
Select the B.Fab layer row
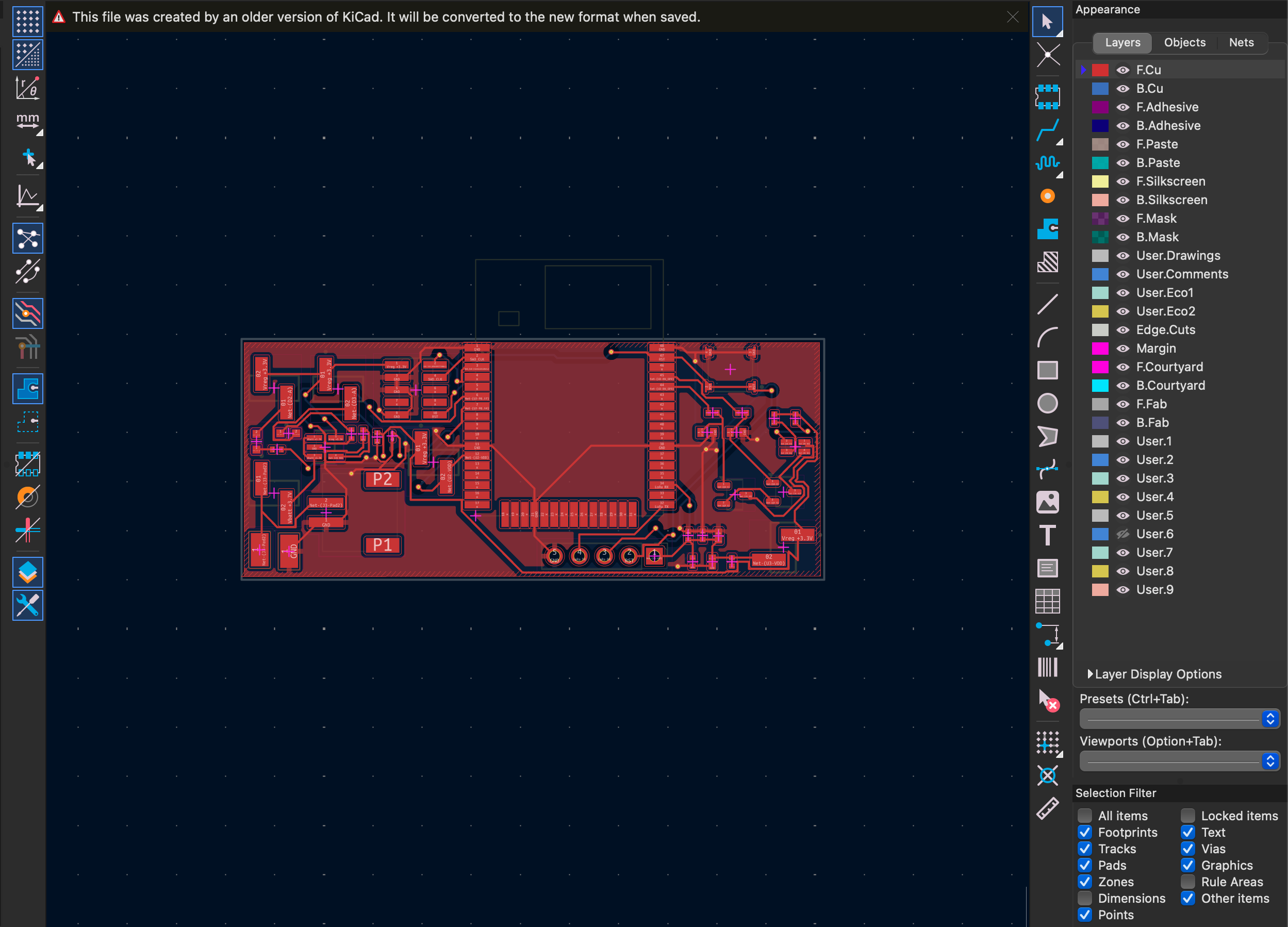(x=1180, y=423)
